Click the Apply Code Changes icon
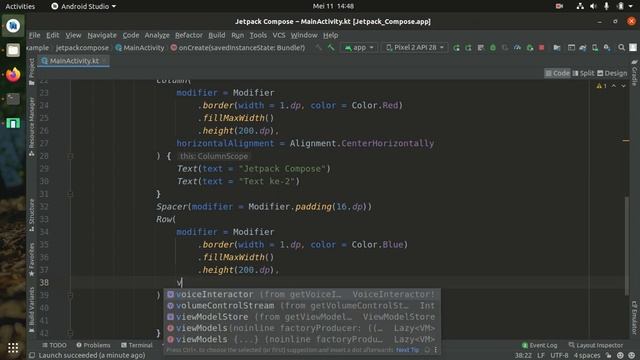The image size is (640, 360). [x=480, y=48]
